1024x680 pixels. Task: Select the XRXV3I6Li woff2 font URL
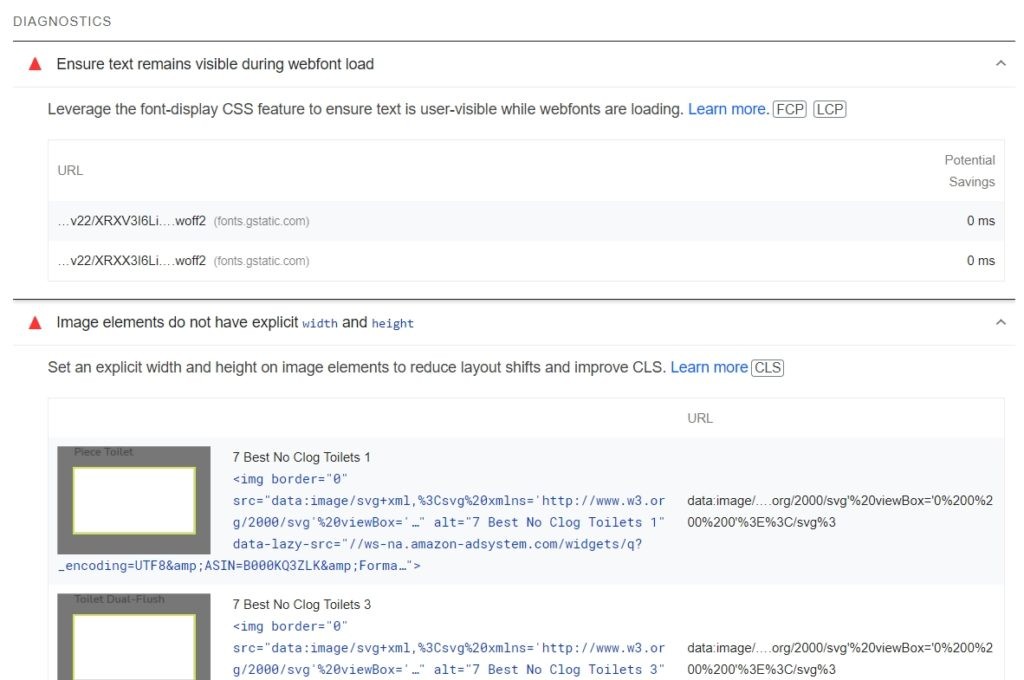[132, 221]
